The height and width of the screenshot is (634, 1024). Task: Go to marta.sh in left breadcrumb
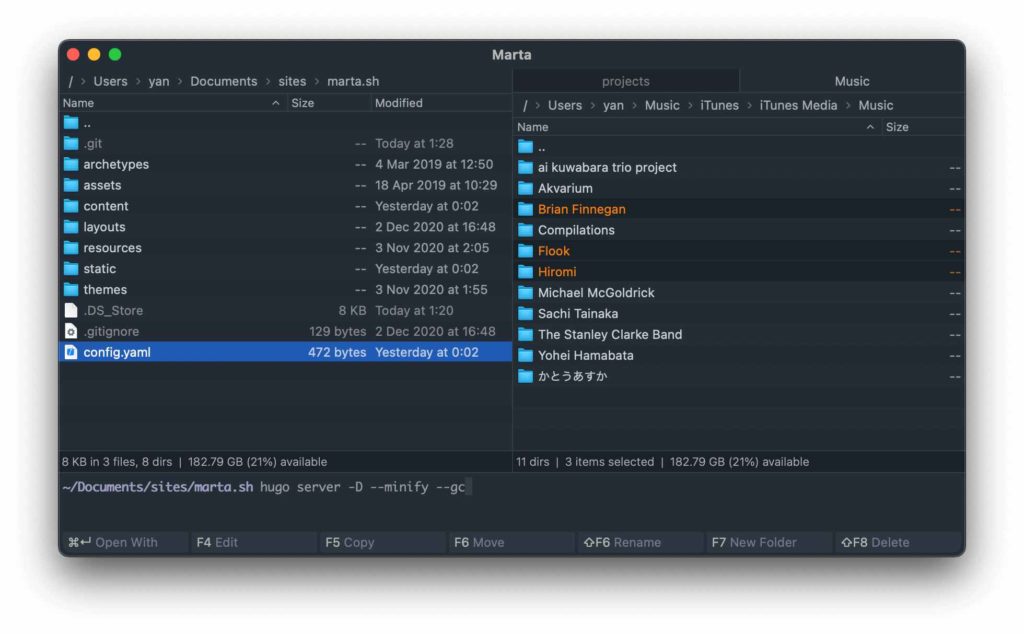pos(353,82)
